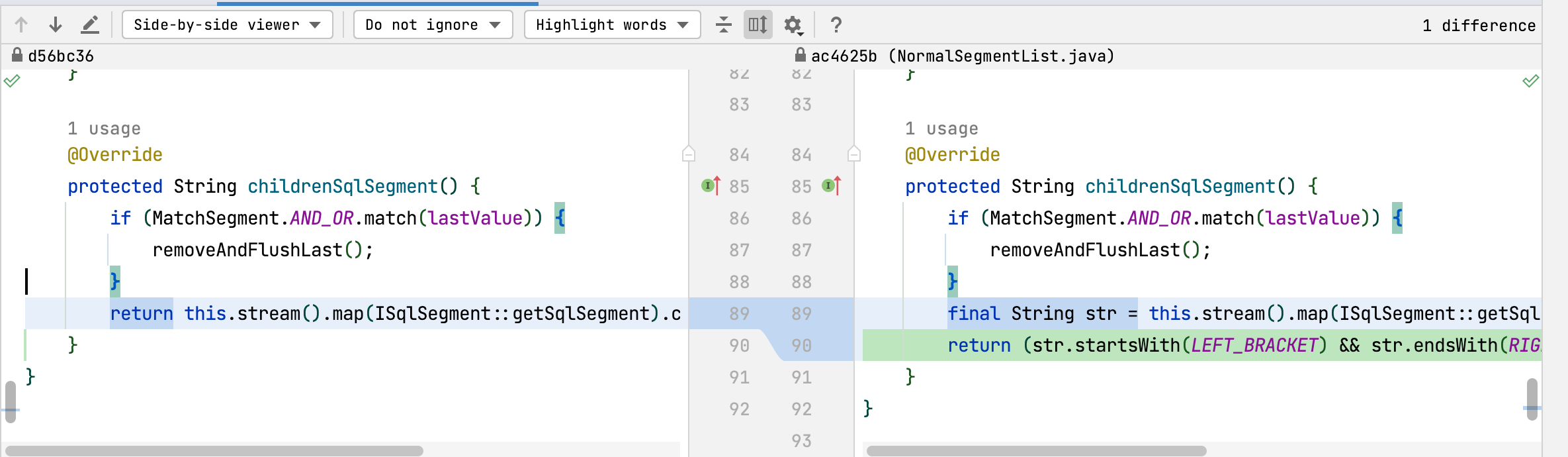Click the pencil edit source icon
The height and width of the screenshot is (457, 1568).
90,25
